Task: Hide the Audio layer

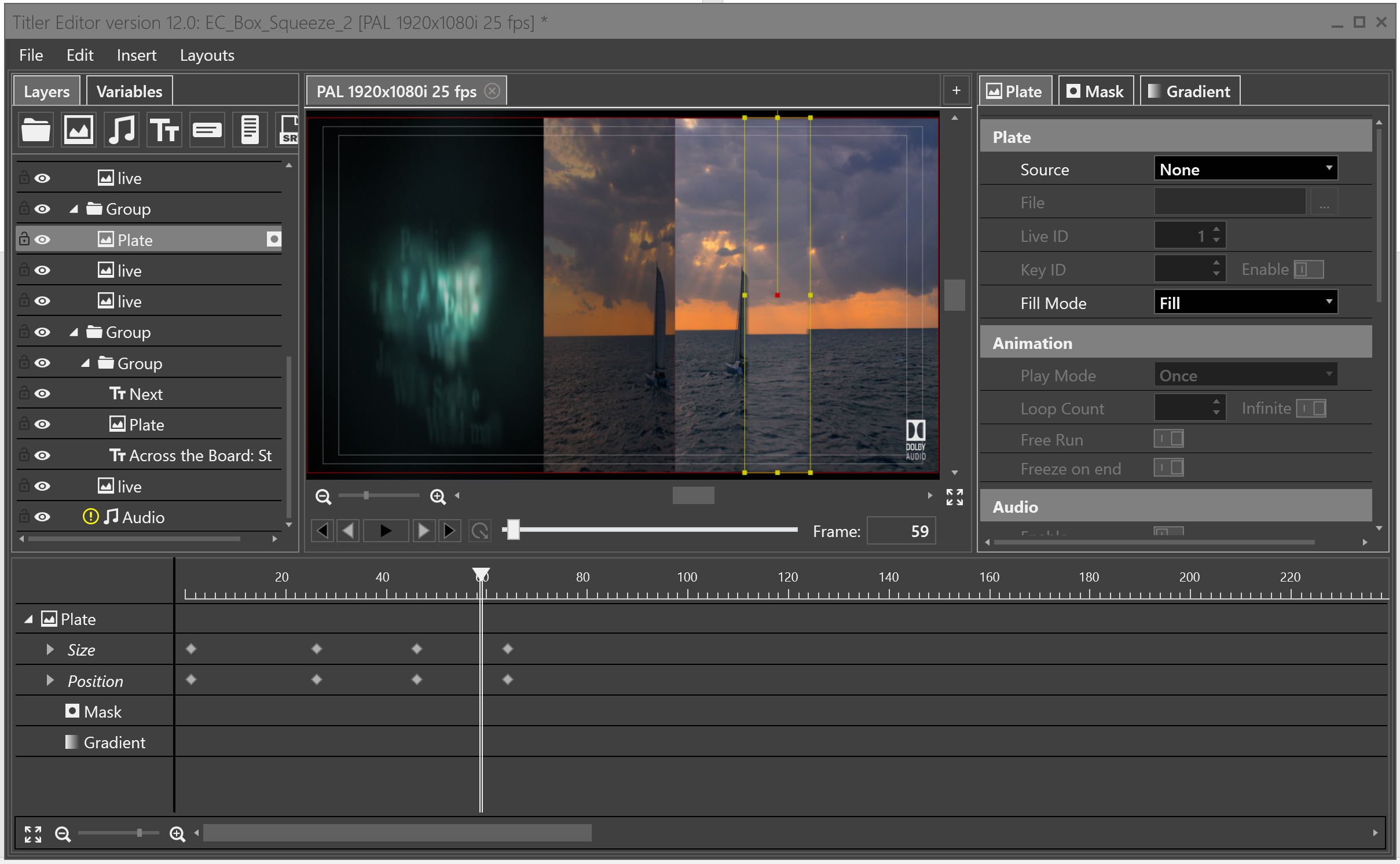Action: pyautogui.click(x=42, y=517)
